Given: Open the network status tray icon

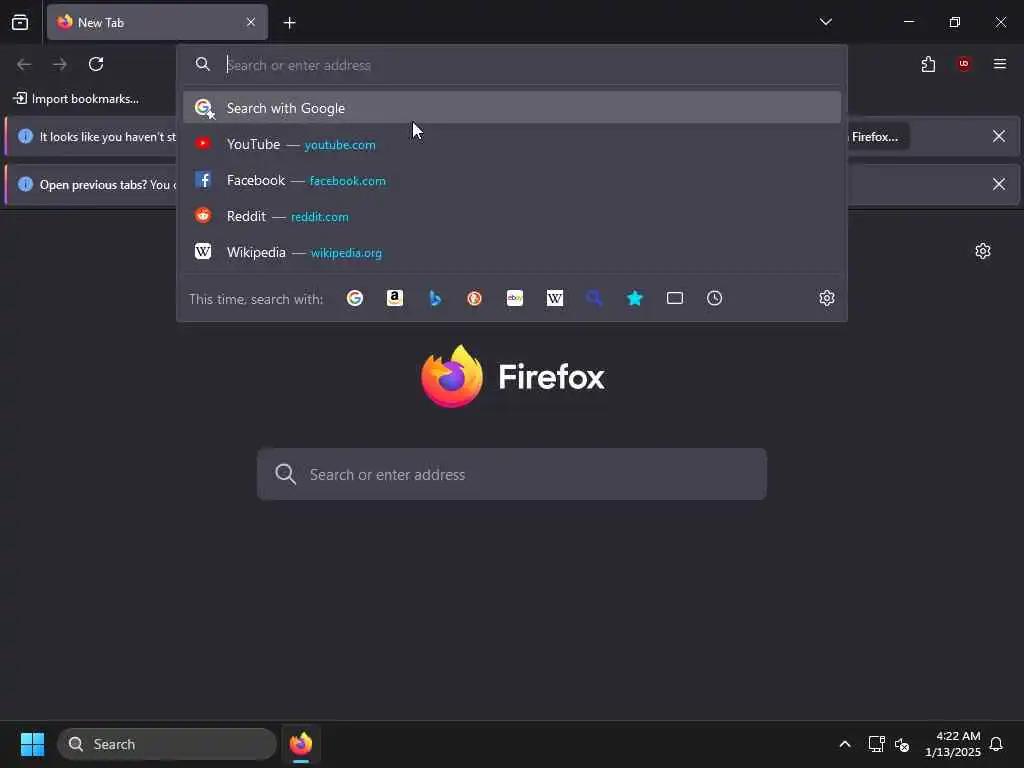Looking at the screenshot, I should coord(876,744).
